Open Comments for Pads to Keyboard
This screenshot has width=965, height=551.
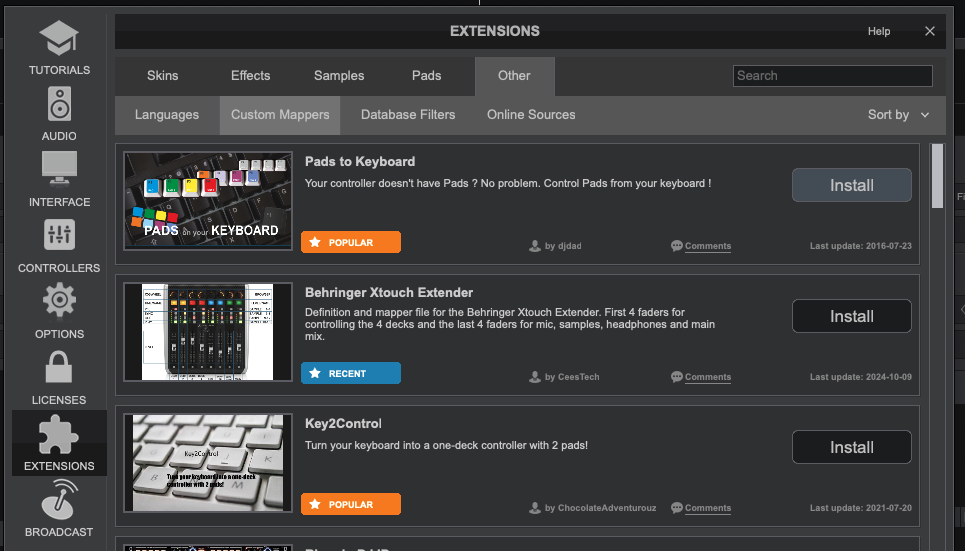point(708,246)
